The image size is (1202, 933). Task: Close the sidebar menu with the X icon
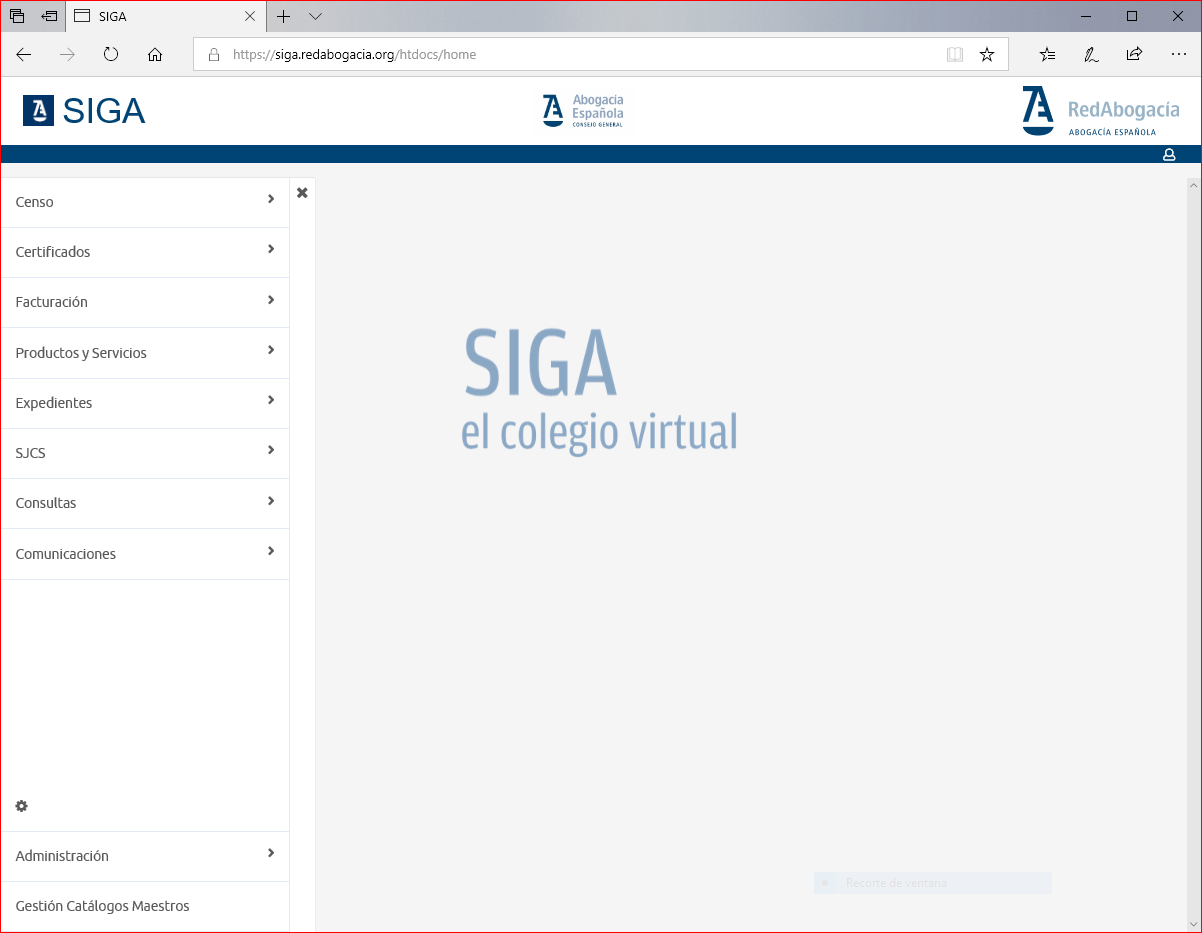coord(302,192)
